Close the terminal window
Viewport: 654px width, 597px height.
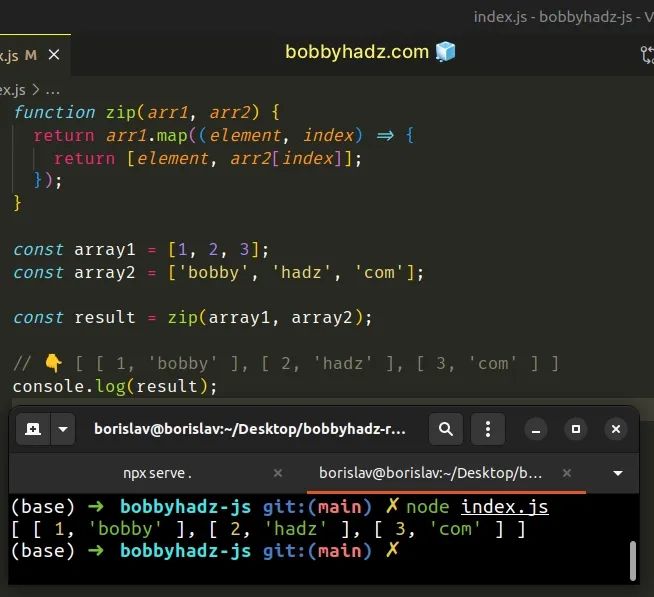pos(616,429)
